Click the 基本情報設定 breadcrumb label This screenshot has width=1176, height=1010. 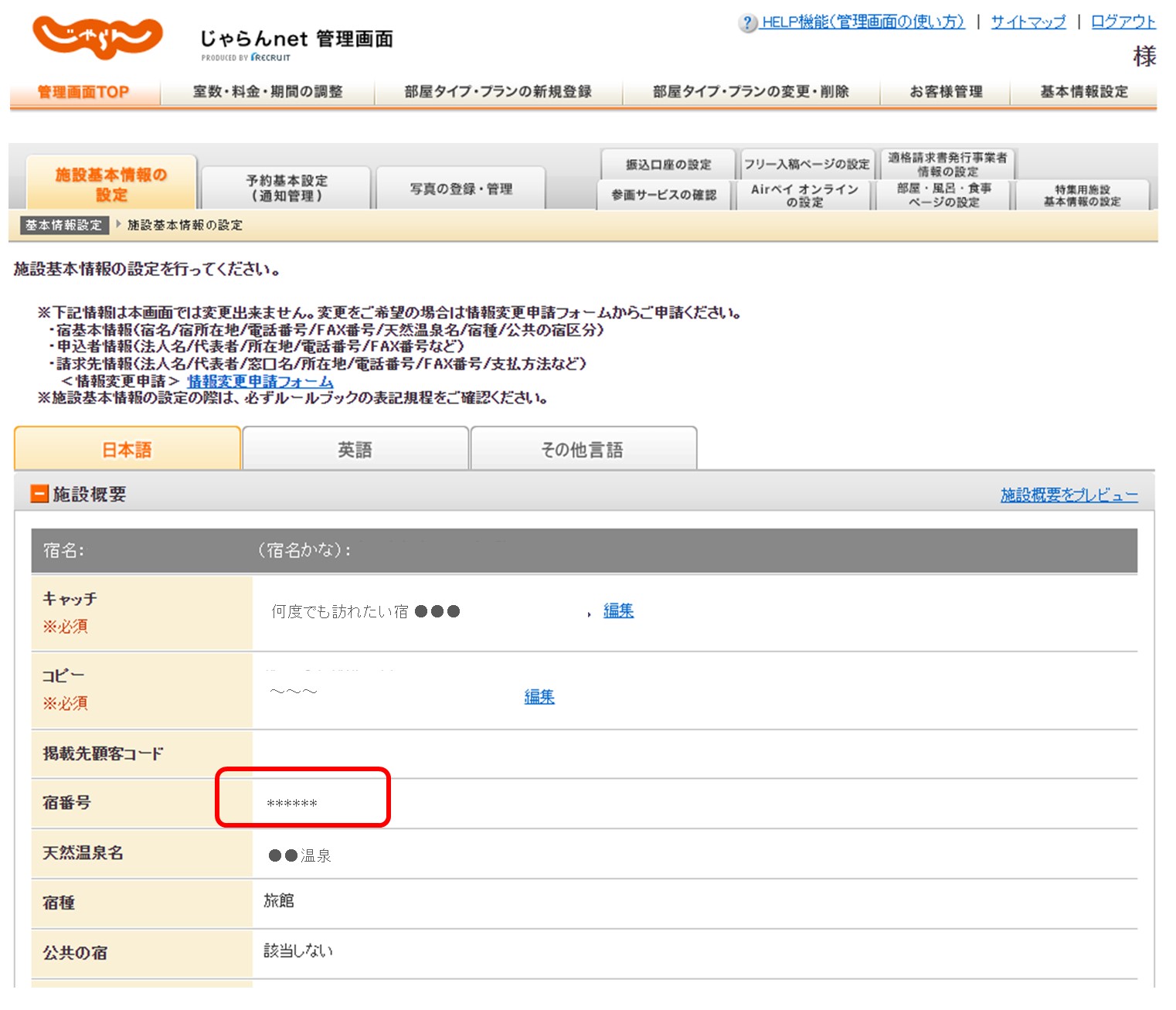click(x=63, y=225)
